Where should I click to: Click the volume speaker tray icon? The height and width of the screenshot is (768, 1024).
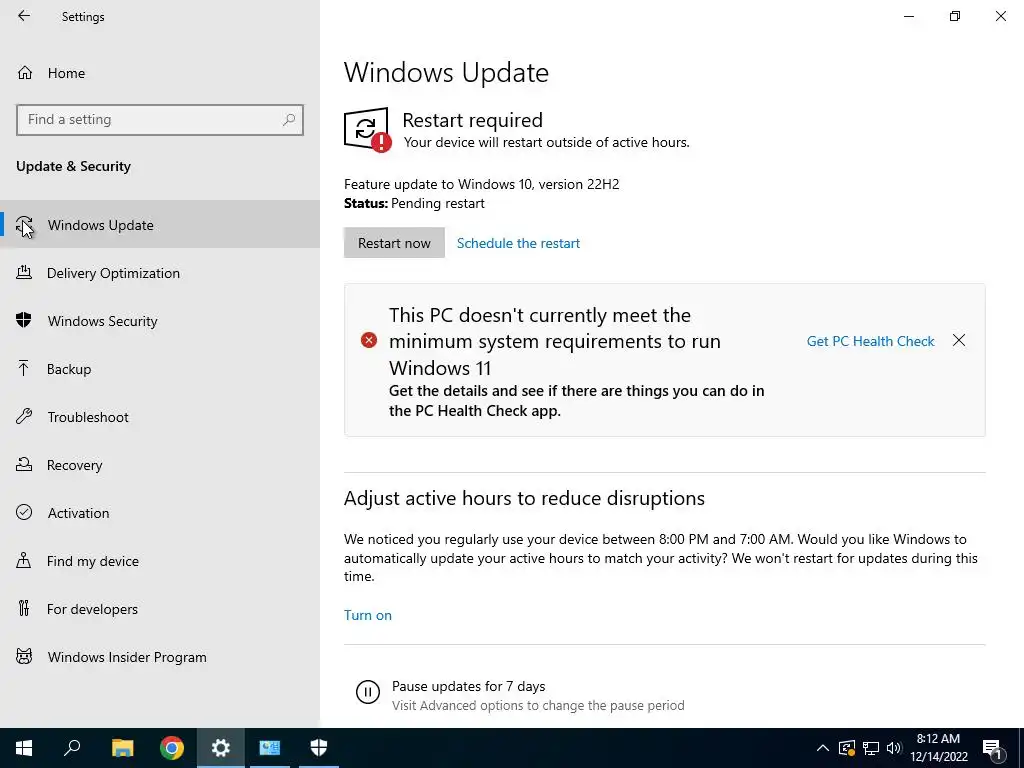point(893,748)
